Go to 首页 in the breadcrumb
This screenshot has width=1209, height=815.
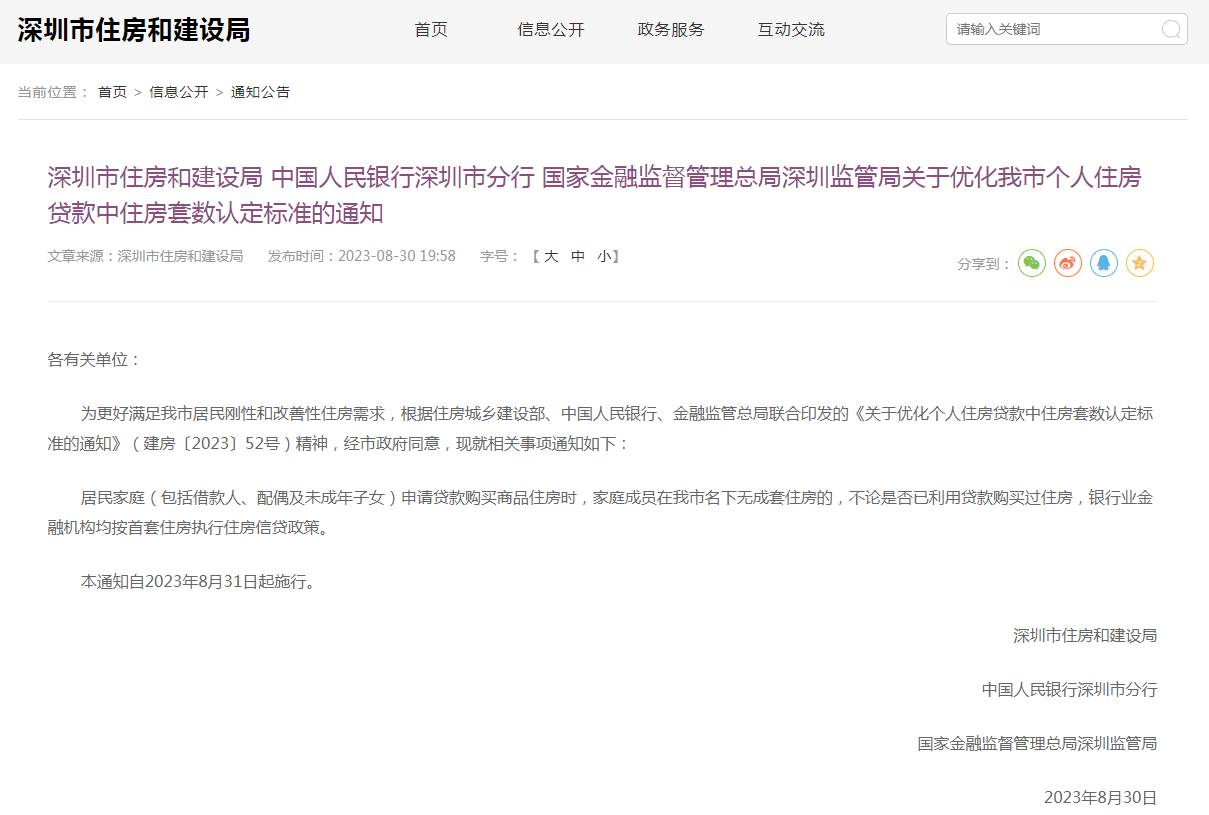pyautogui.click(x=112, y=92)
